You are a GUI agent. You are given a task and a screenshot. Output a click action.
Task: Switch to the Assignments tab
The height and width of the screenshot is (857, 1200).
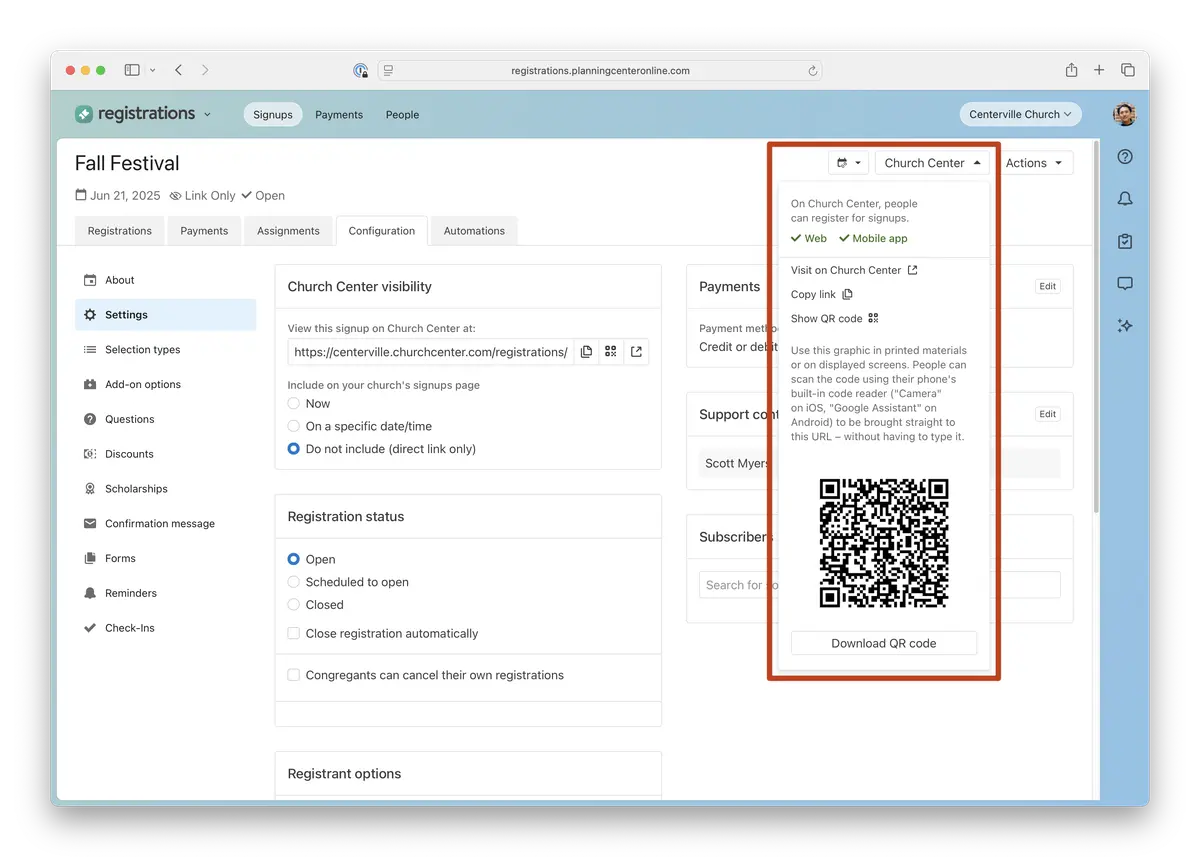click(x=288, y=231)
